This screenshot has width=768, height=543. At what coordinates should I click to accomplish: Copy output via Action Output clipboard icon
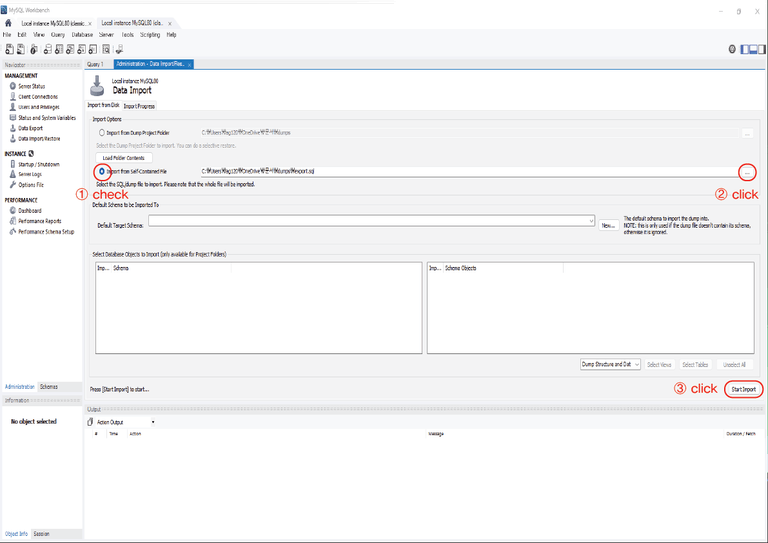[90, 422]
